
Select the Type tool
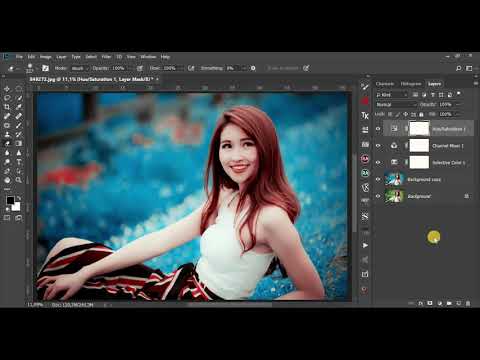(x=19, y=162)
